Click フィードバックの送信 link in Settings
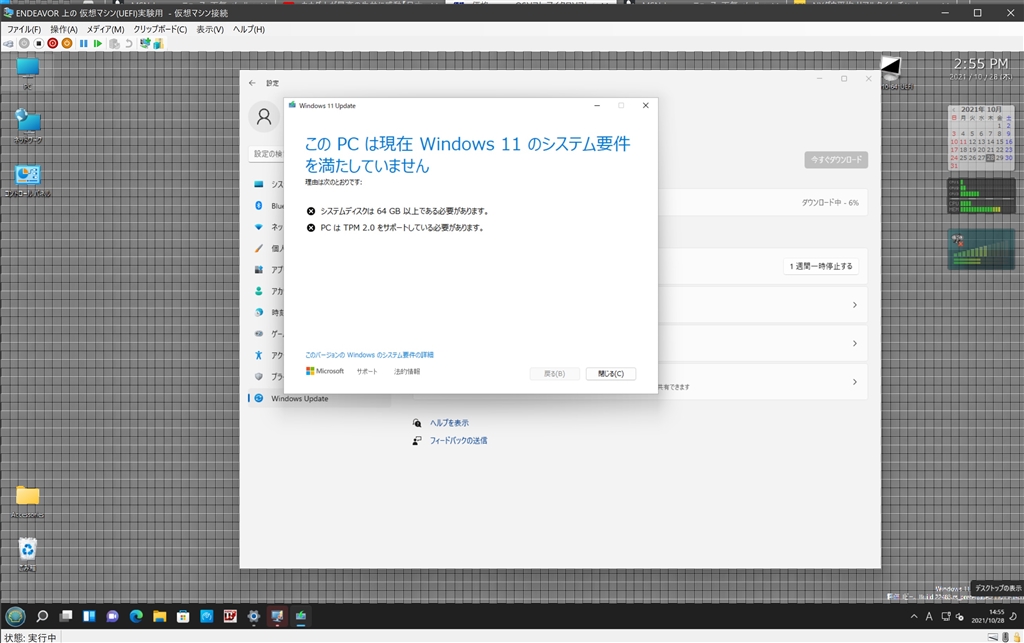The image size is (1024, 643). click(x=458, y=441)
